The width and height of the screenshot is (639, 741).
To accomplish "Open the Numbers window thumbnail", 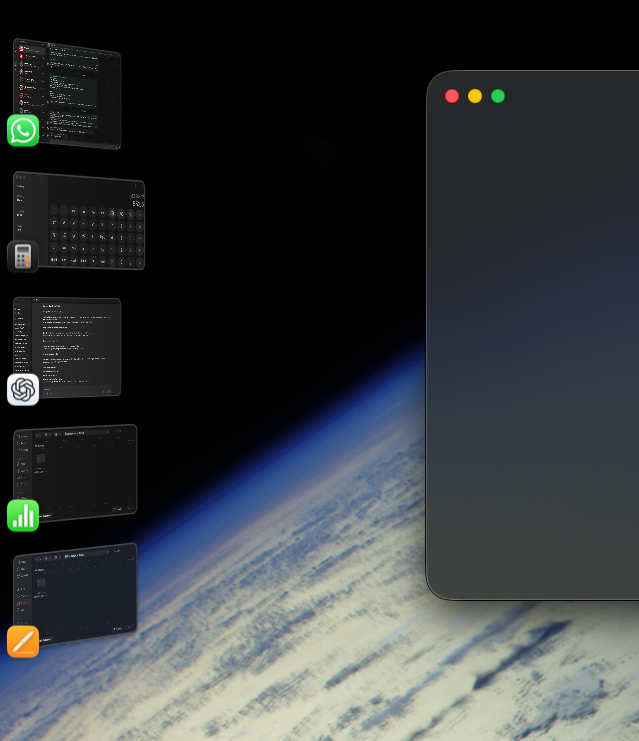I will [75, 474].
